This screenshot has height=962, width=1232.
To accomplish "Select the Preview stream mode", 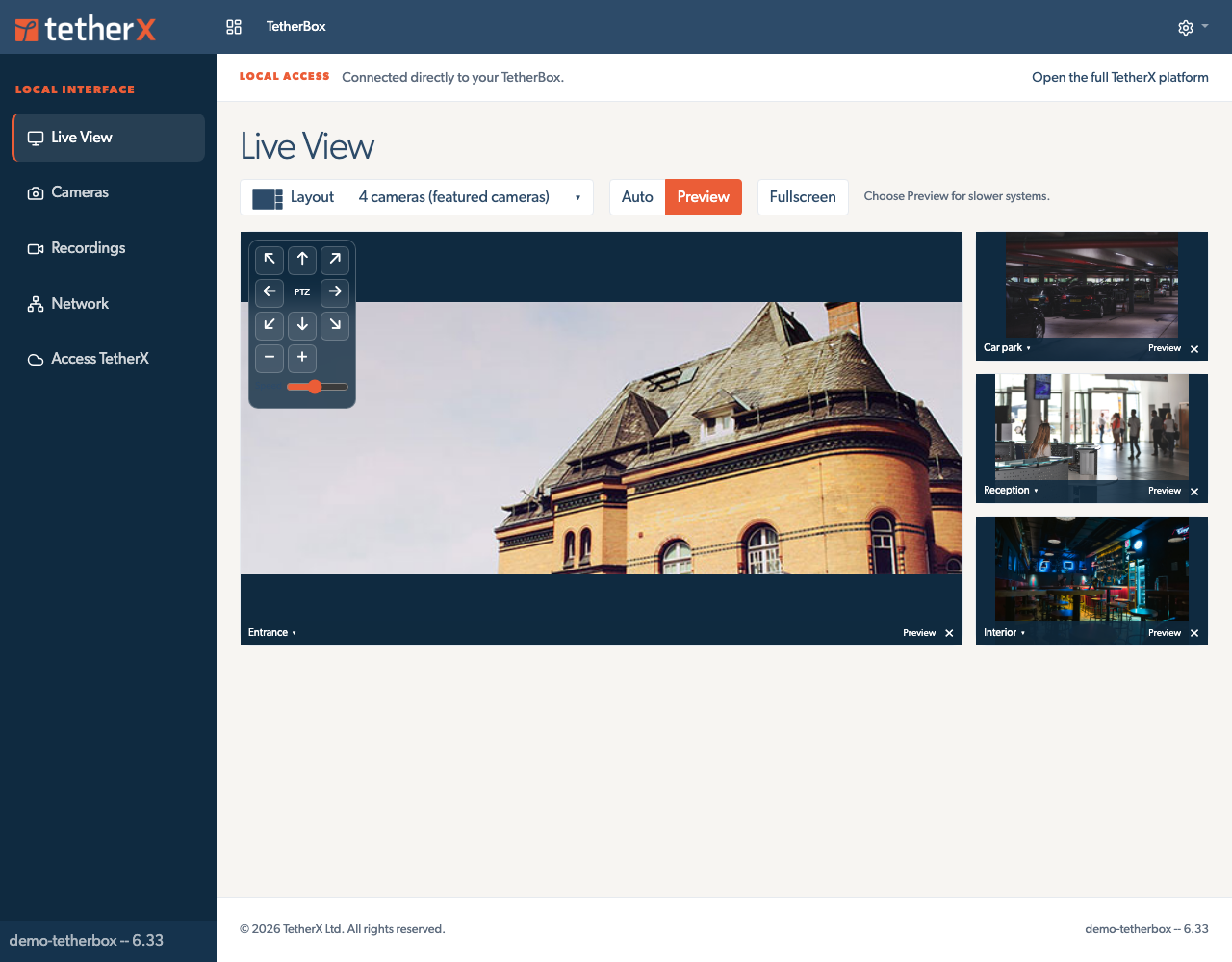I will [x=704, y=197].
